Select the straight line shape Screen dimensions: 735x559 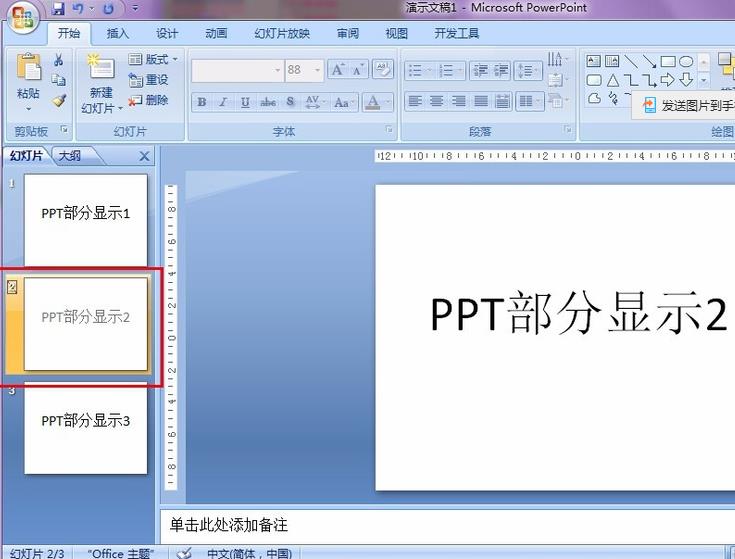(630, 61)
